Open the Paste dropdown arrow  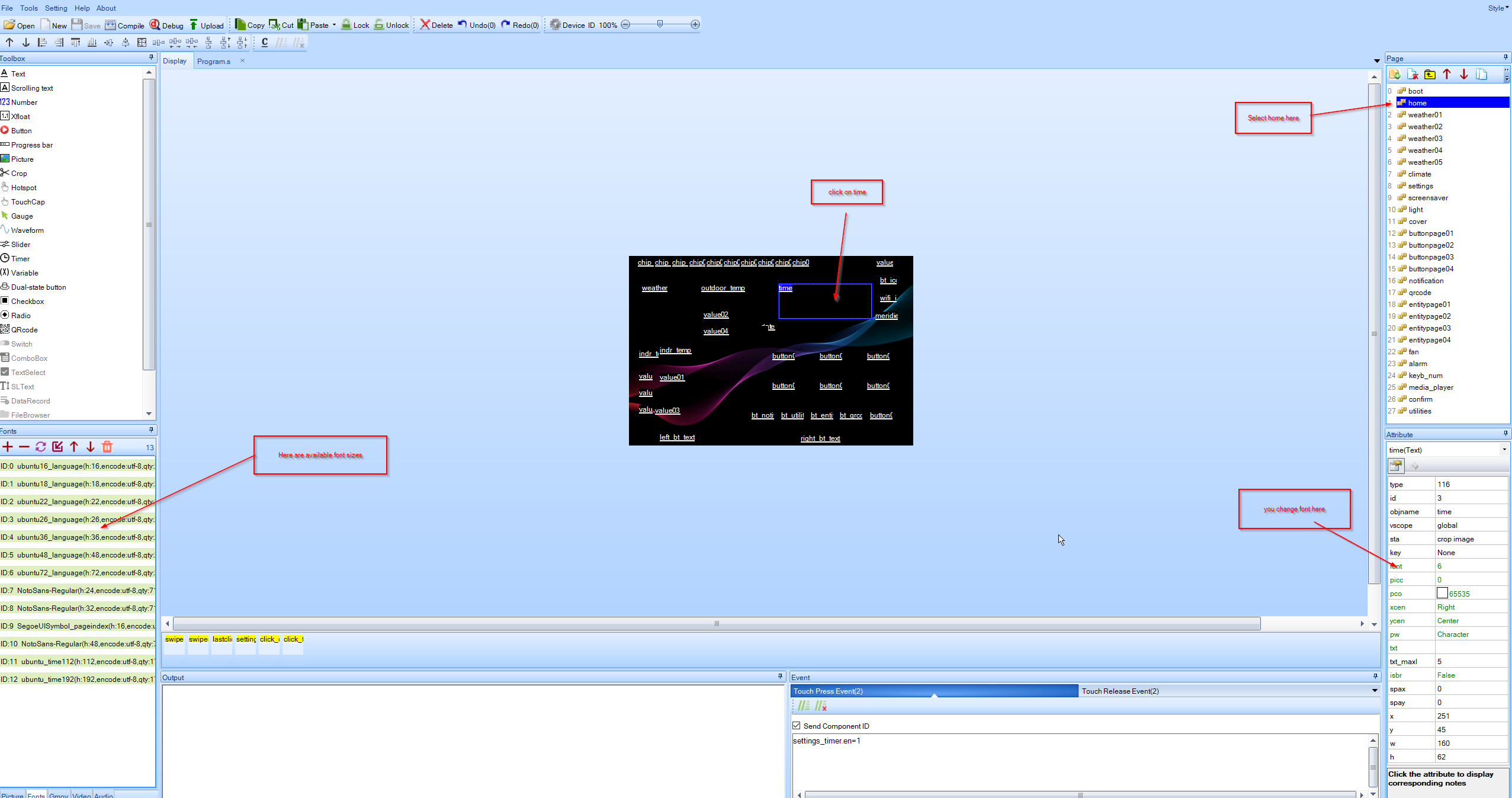[334, 25]
